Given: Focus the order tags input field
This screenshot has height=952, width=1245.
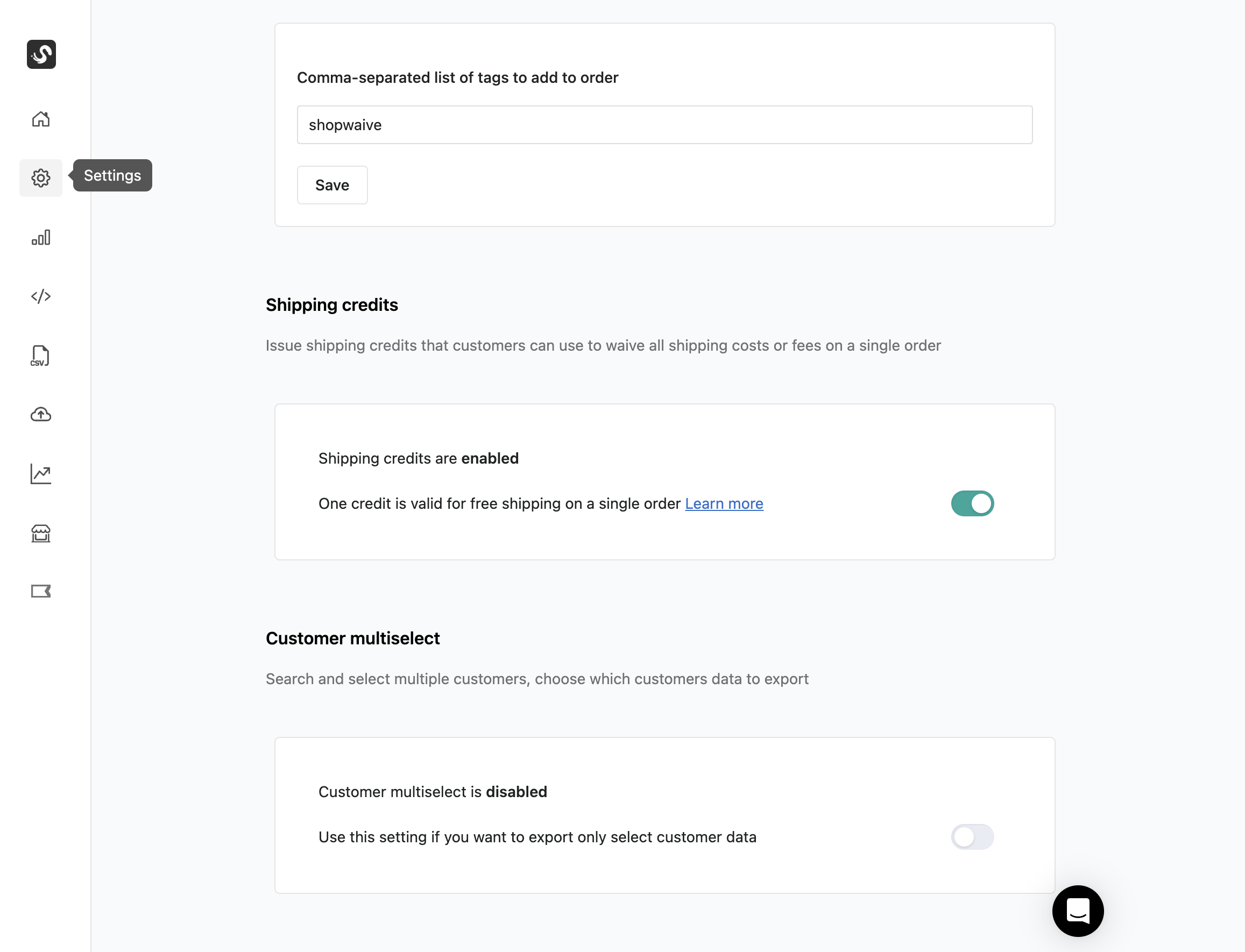Looking at the screenshot, I should tap(664, 125).
